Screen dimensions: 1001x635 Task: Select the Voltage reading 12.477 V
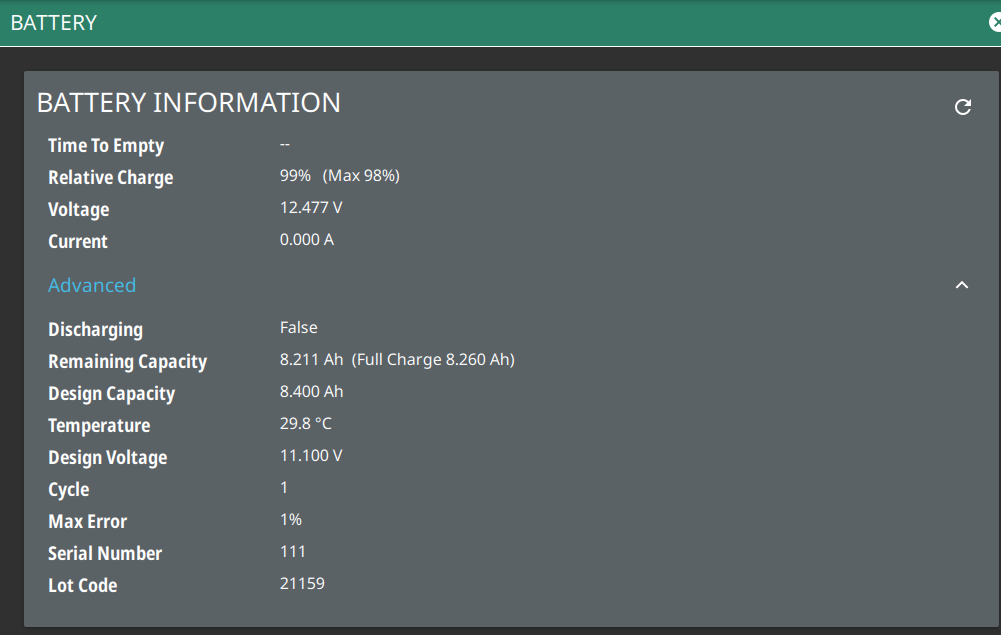pos(311,208)
